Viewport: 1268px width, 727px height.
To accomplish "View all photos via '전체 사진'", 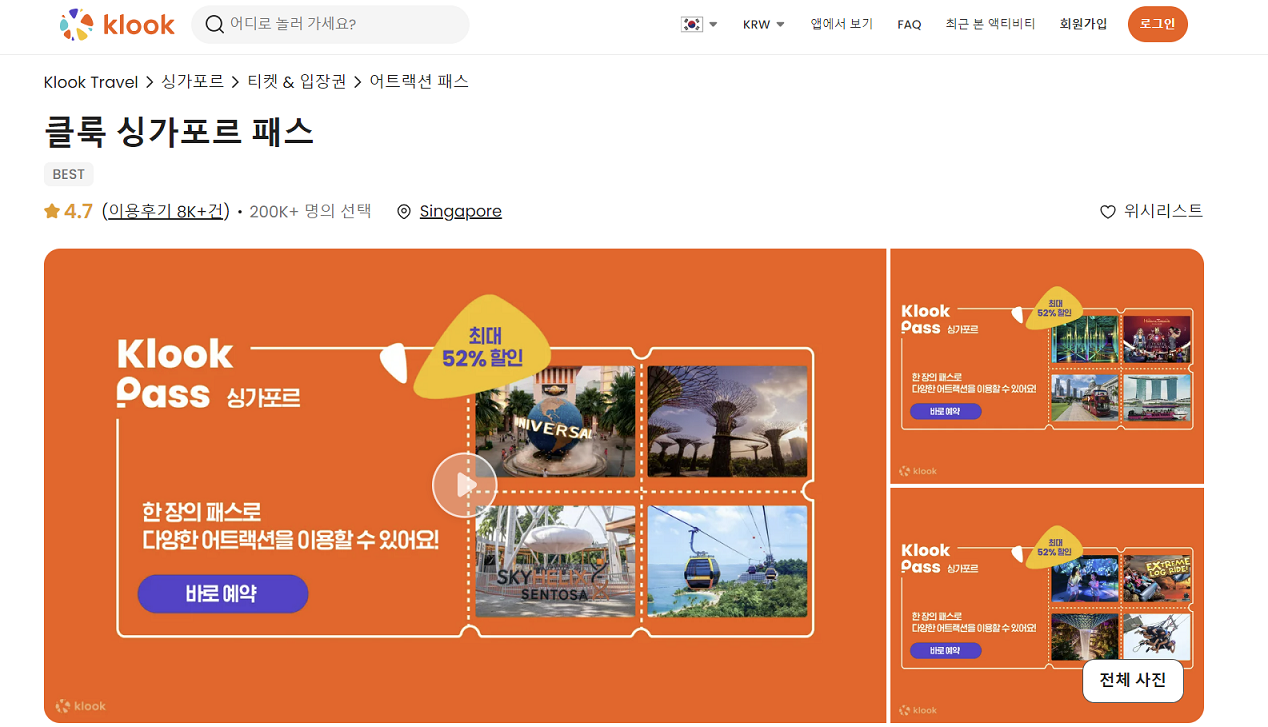I will [x=1133, y=680].
